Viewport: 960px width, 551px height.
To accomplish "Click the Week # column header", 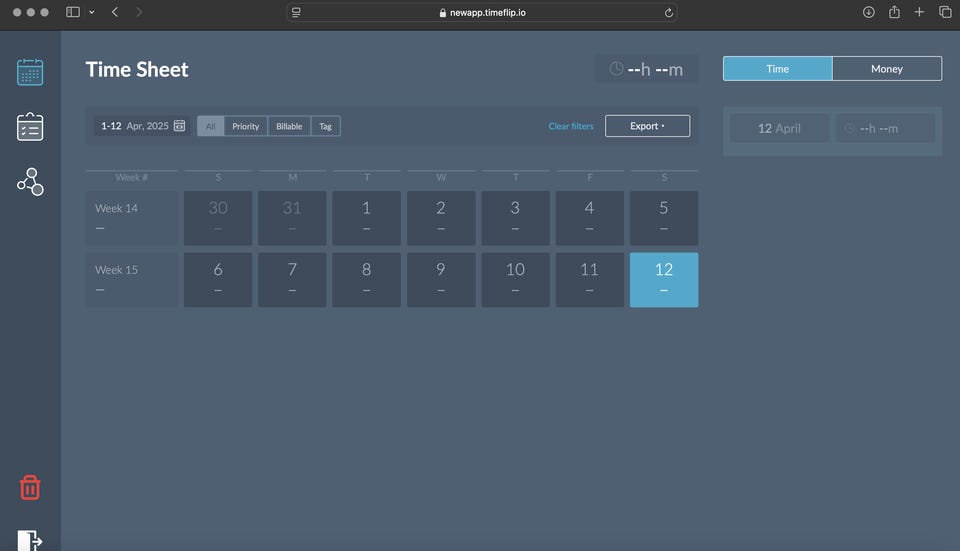I will coord(132,177).
